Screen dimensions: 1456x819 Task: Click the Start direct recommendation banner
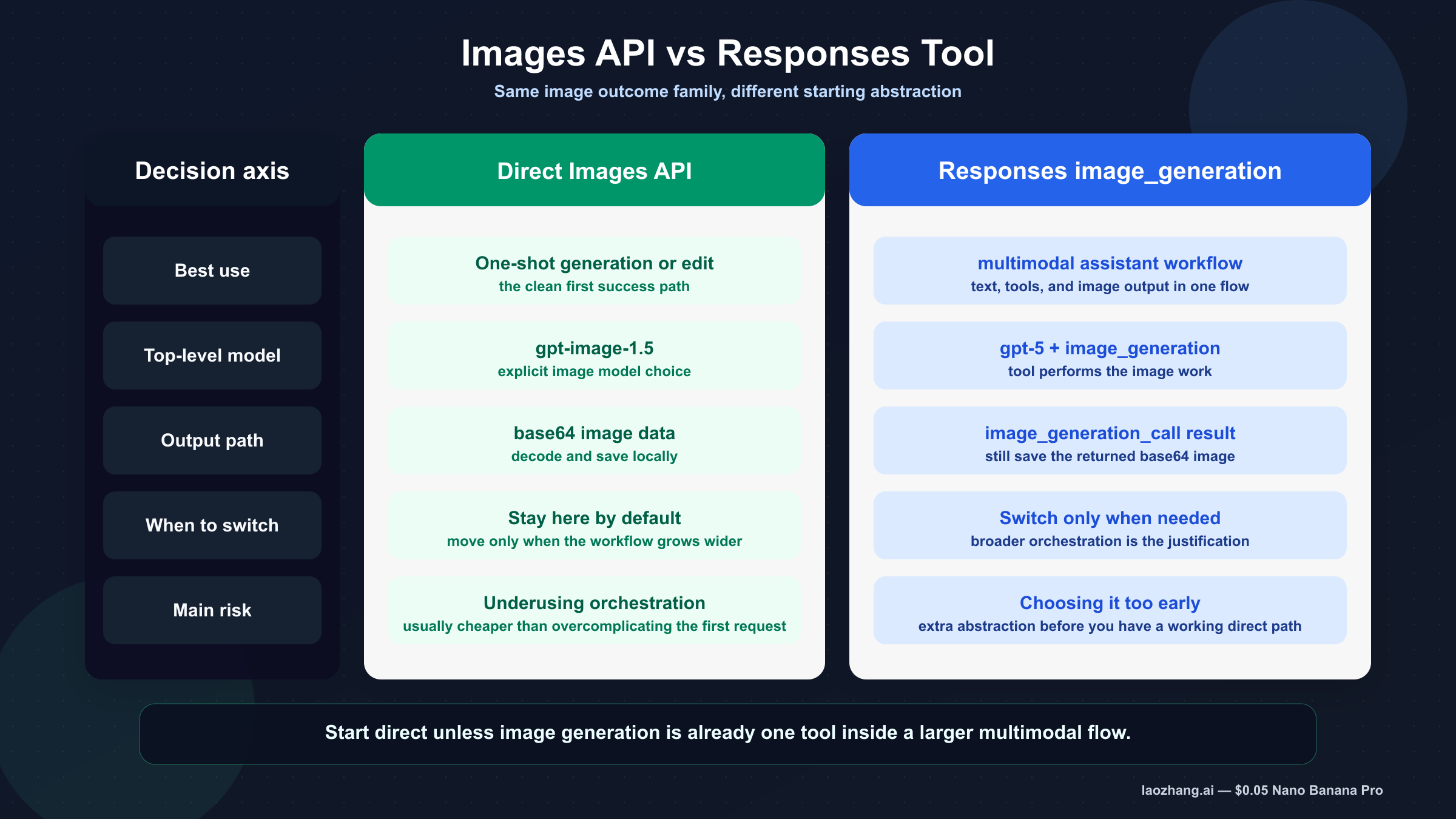tap(728, 733)
